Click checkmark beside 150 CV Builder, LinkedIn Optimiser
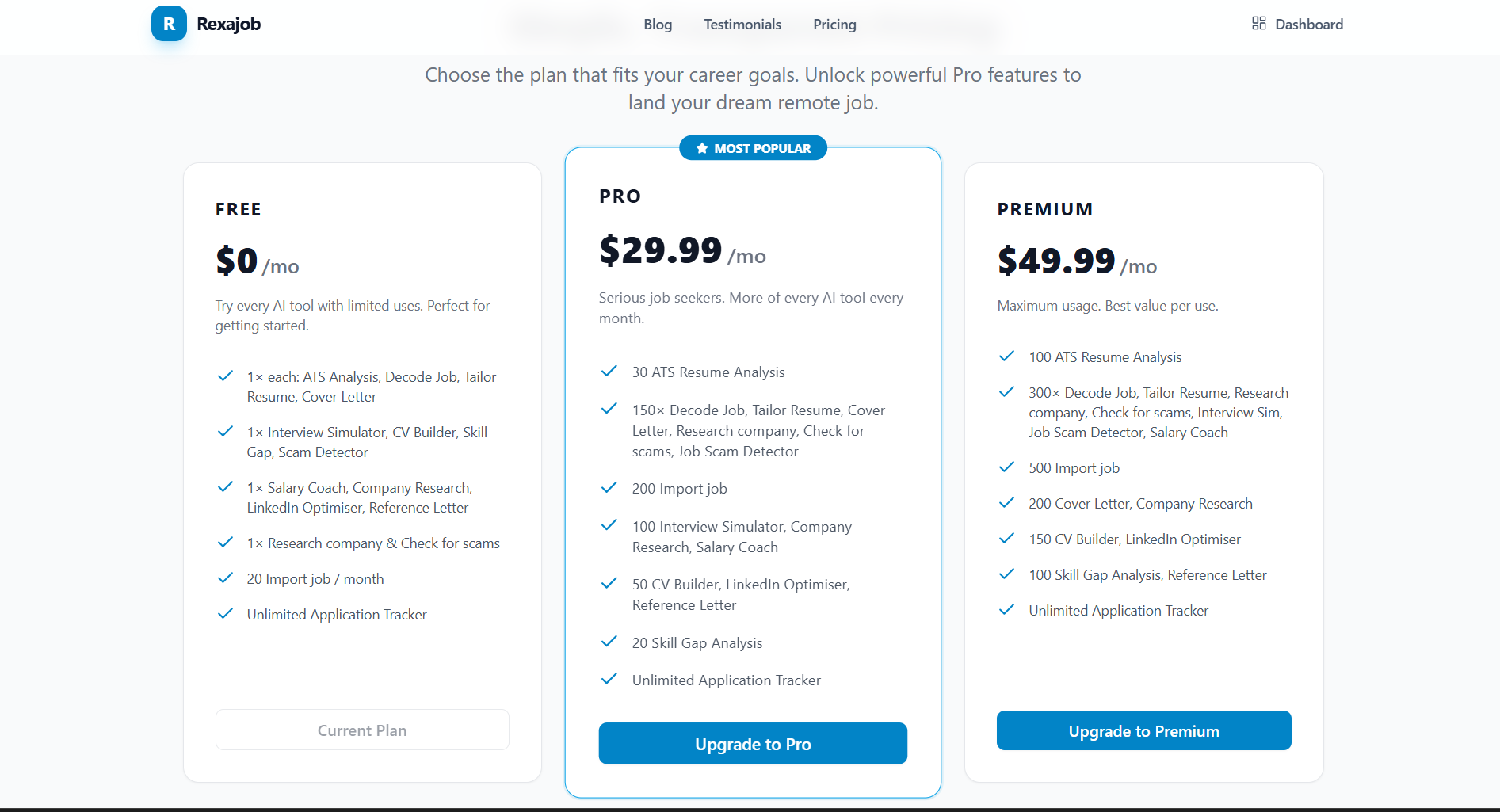This screenshot has width=1500, height=812. [1006, 539]
